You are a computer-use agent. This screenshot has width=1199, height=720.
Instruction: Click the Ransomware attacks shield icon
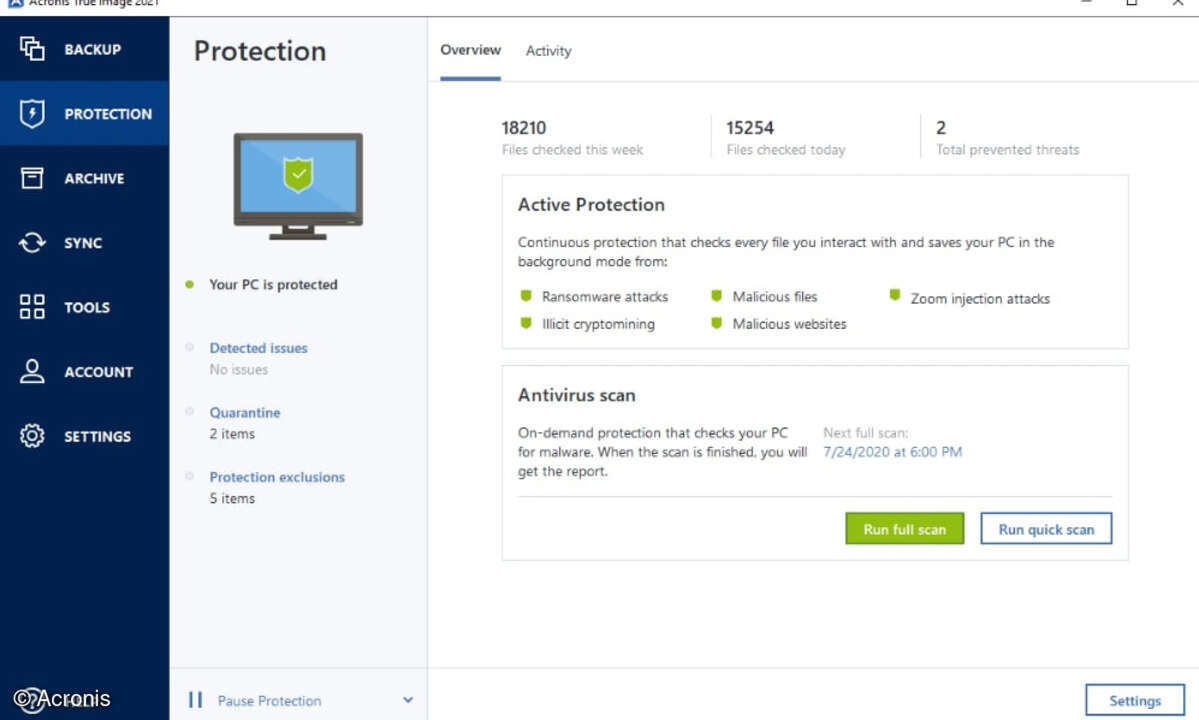525,296
